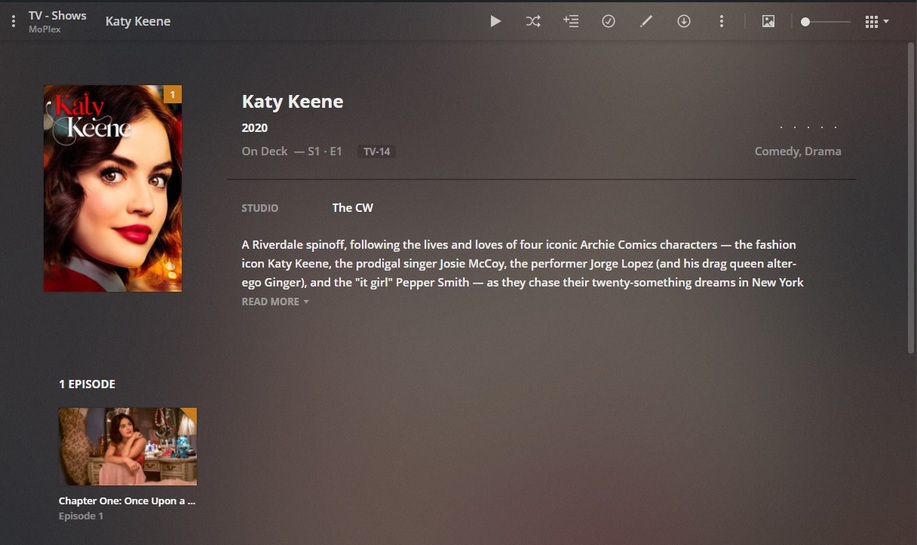Image resolution: width=917 pixels, height=545 pixels.
Task: Adjust the thumbnail size slider
Action: pos(826,22)
